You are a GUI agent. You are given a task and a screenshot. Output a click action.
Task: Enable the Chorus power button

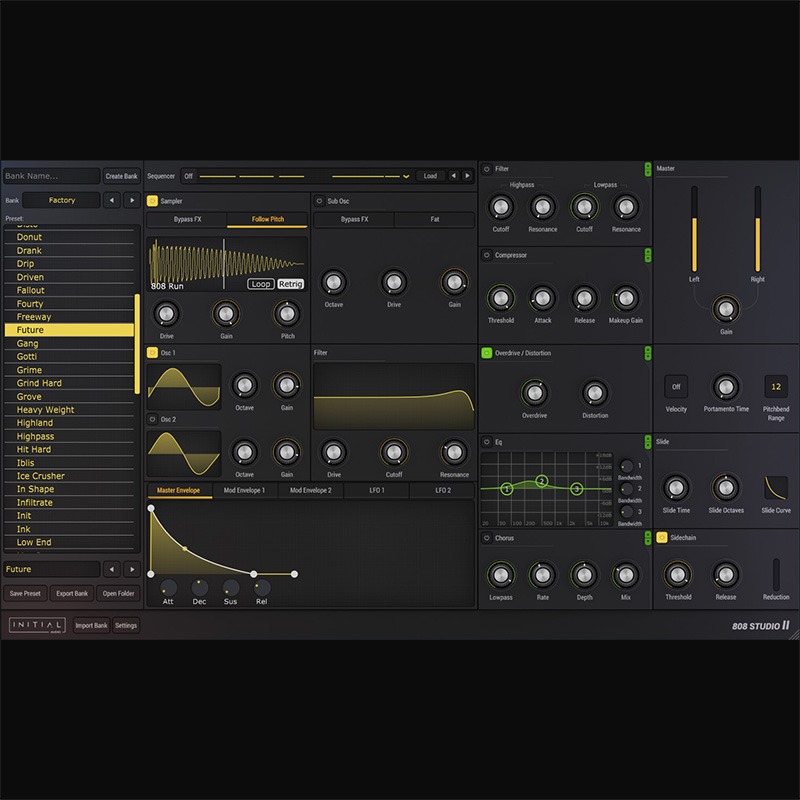487,538
